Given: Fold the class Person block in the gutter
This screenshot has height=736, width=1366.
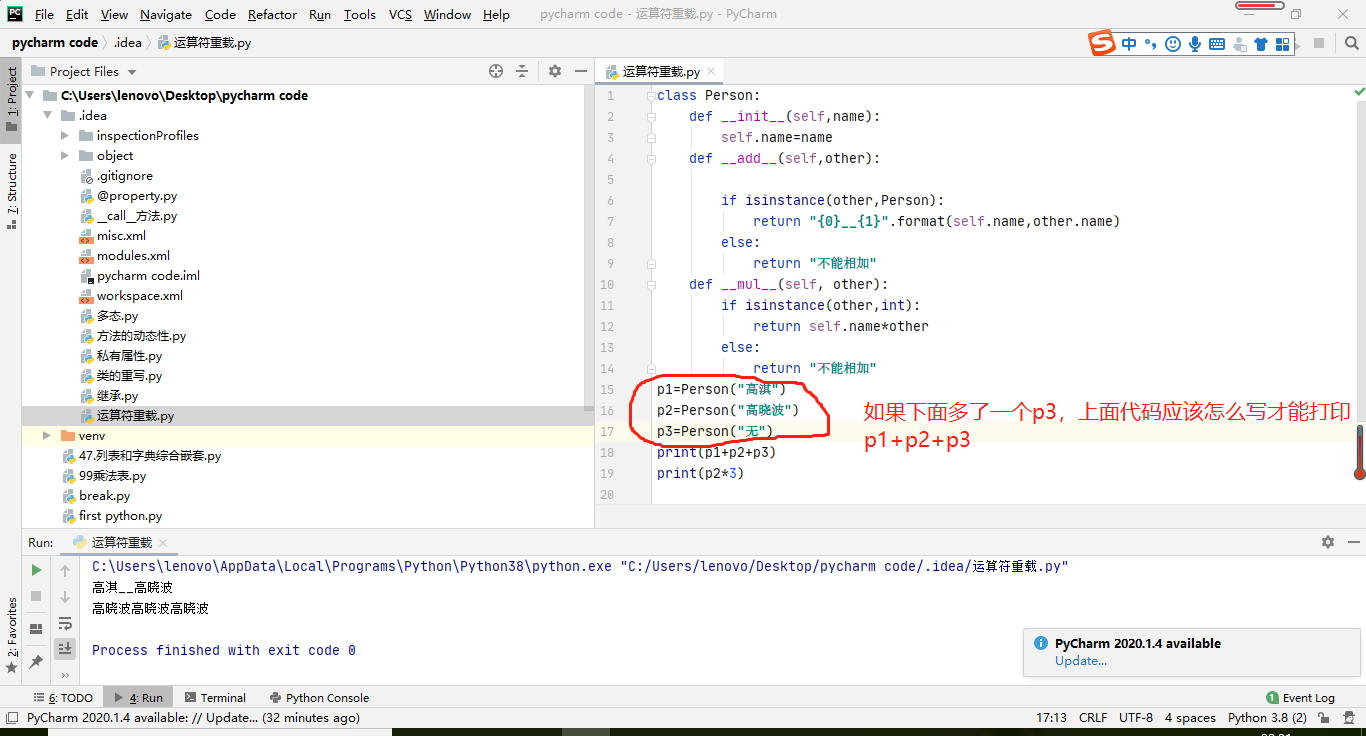Looking at the screenshot, I should [x=650, y=96].
